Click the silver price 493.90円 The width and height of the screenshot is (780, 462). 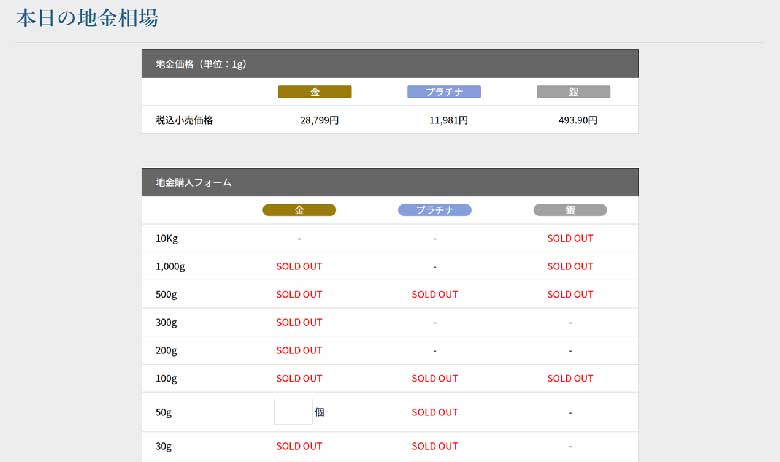(x=578, y=120)
